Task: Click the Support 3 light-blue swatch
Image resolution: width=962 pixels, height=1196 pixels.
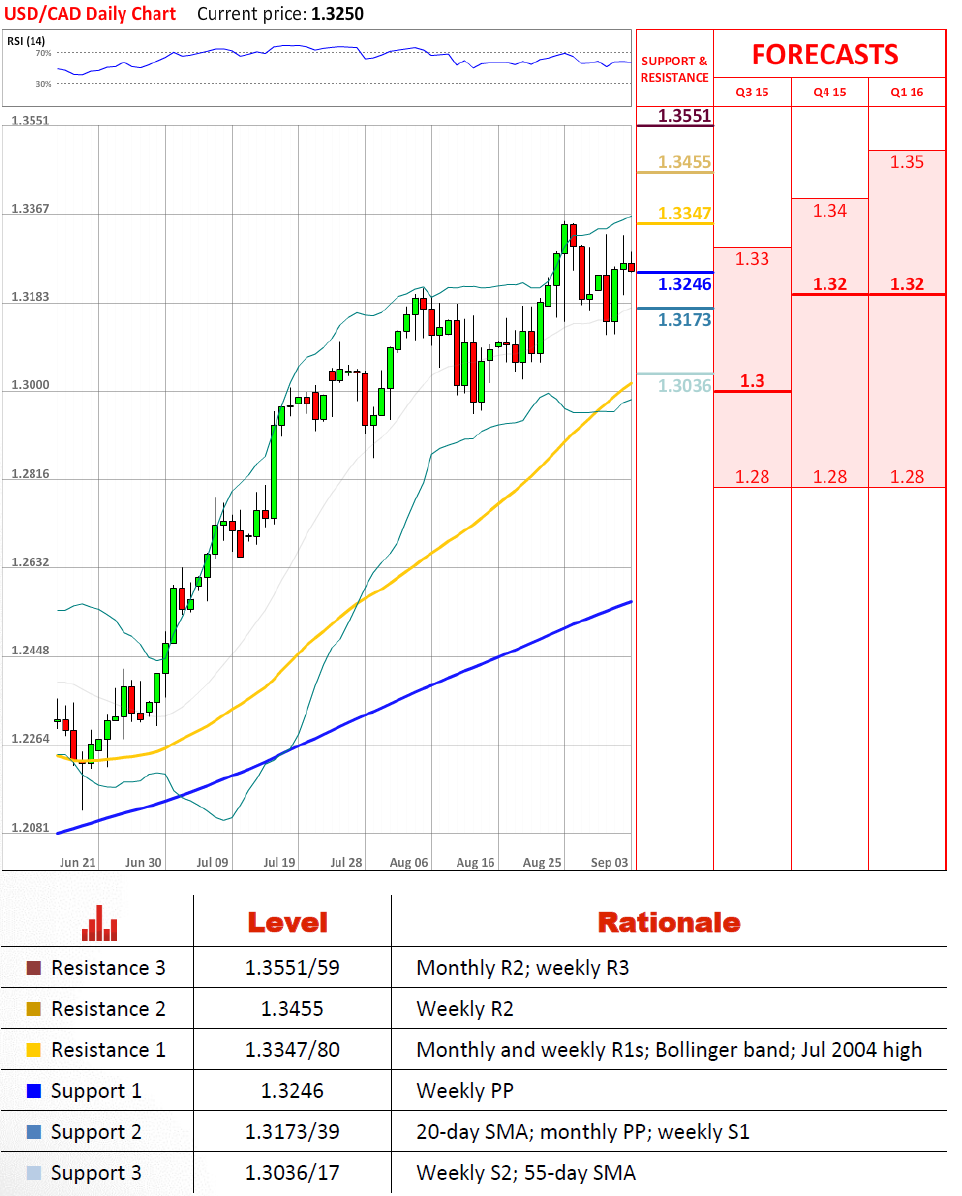Action: coord(34,1173)
